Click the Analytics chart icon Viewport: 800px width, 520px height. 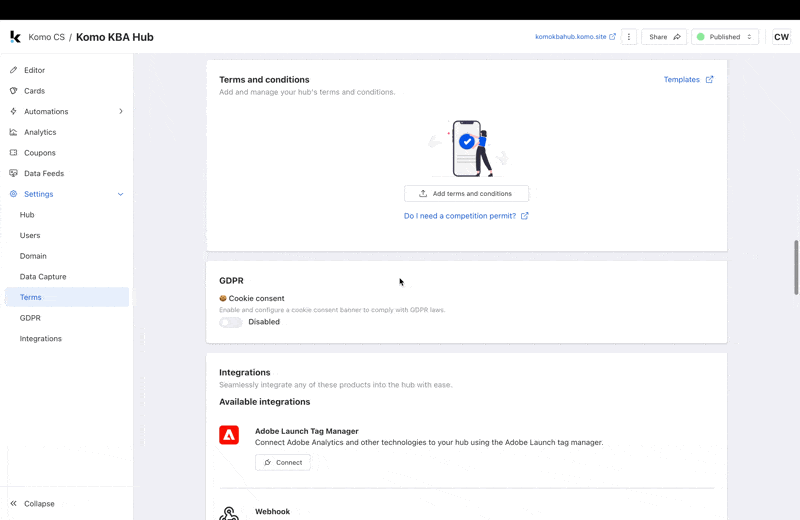14,132
